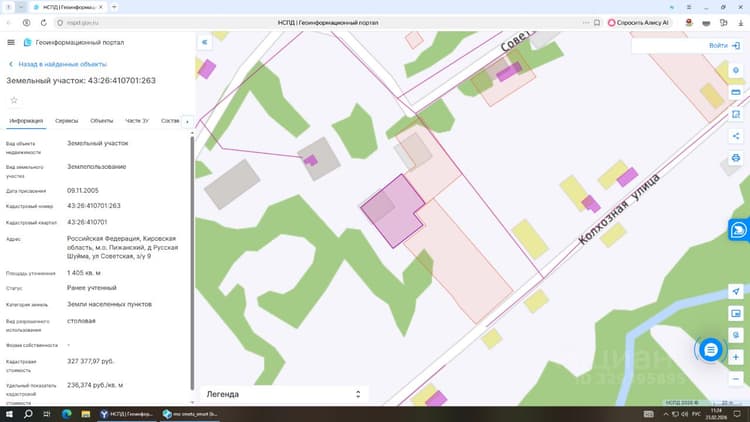Open the Части ЗУ tab
Screen dimensions: 750x422
[x=137, y=121]
